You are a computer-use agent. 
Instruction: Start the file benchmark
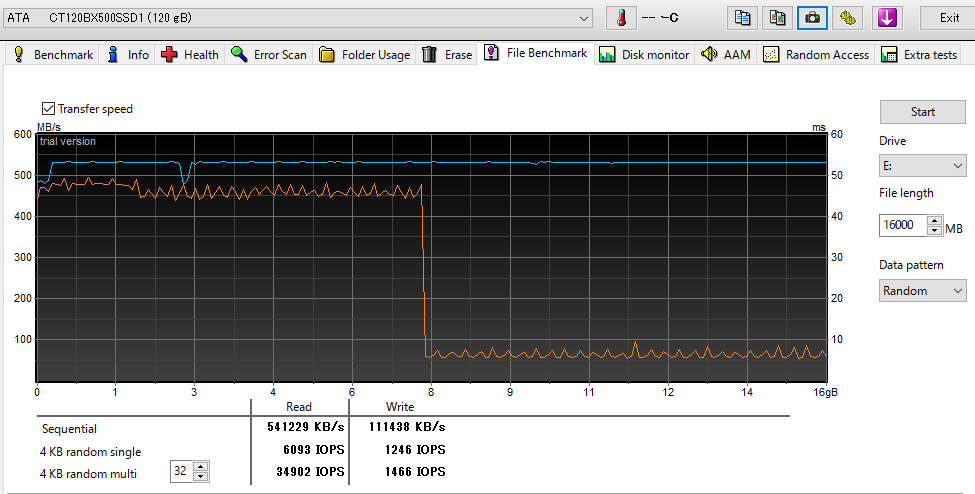point(923,112)
